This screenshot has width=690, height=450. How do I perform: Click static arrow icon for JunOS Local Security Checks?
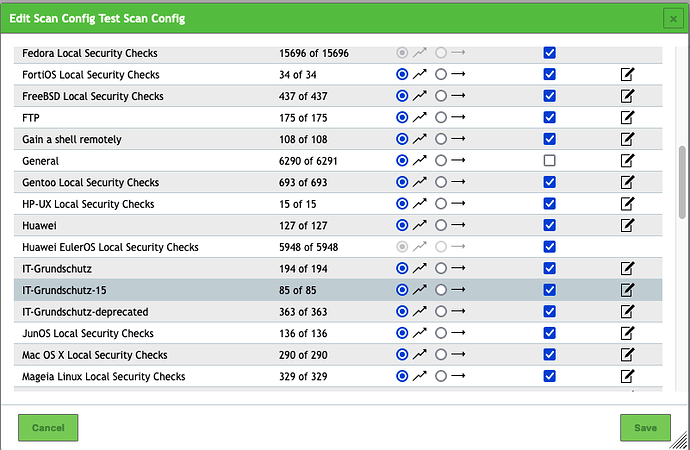click(458, 333)
